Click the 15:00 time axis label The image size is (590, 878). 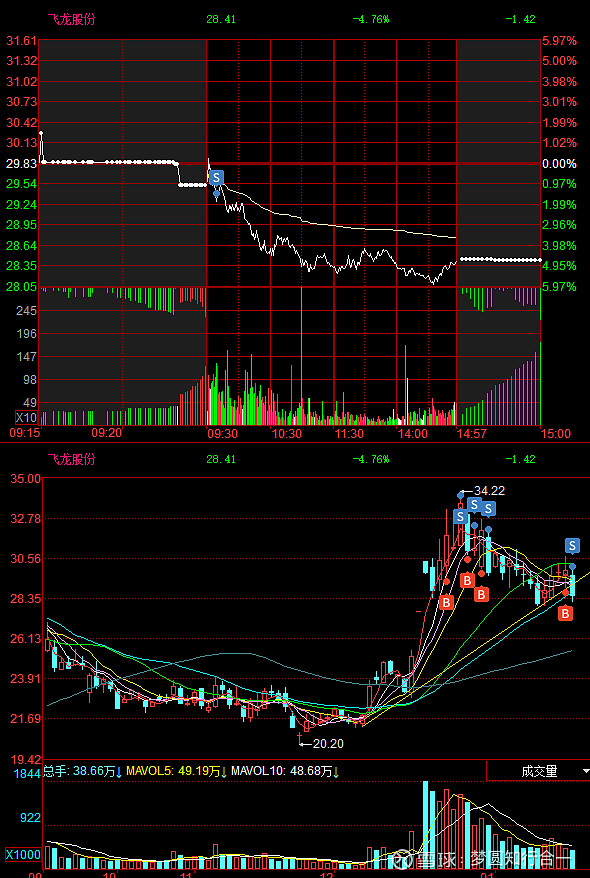click(x=556, y=434)
